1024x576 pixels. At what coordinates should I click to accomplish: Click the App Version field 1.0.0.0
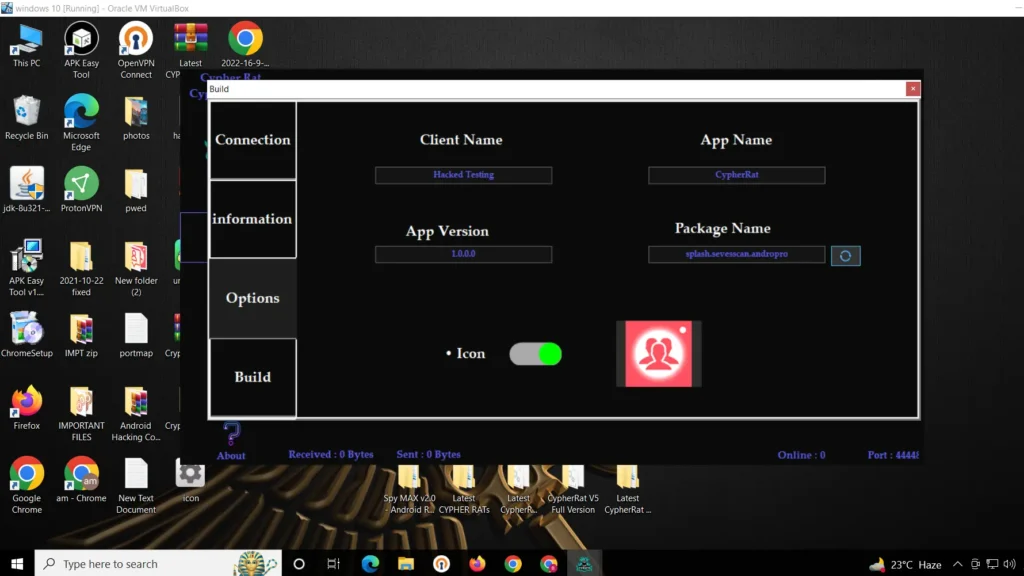[x=463, y=254]
